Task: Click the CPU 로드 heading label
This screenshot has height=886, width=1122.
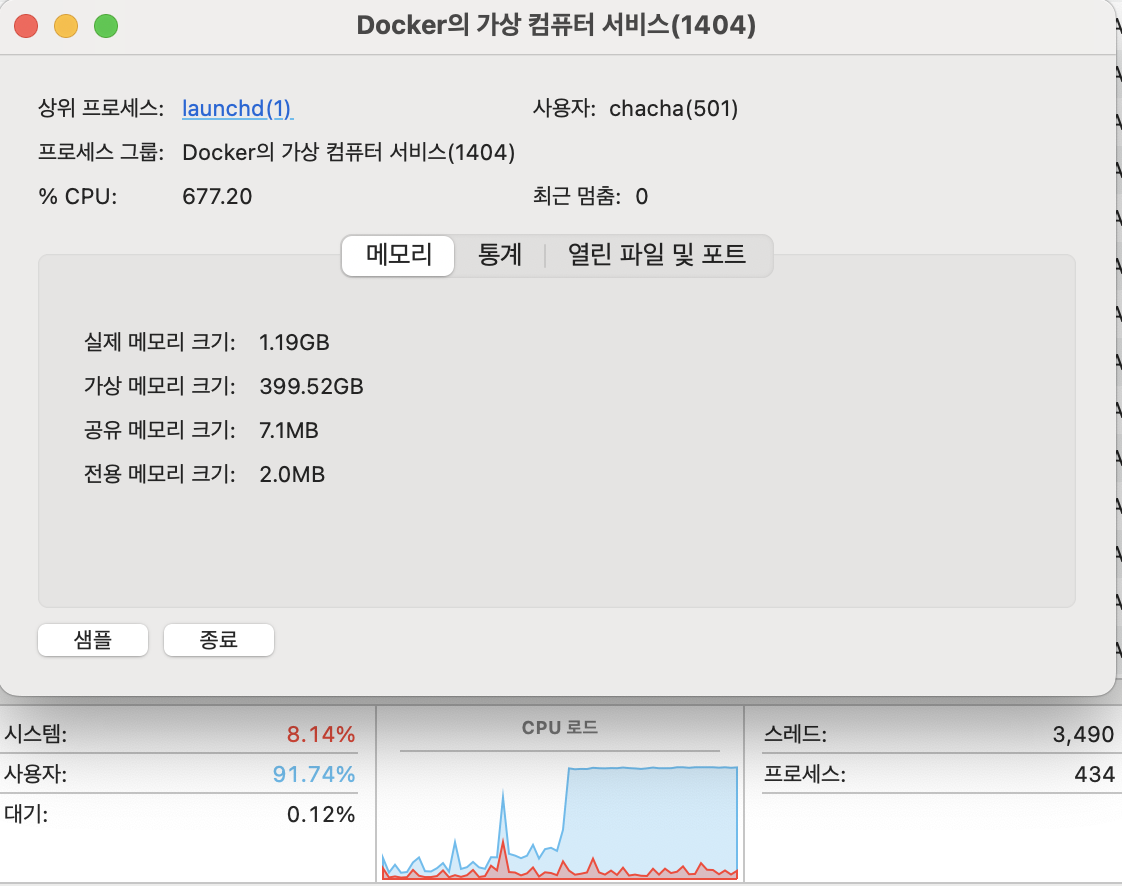Action: tap(560, 728)
